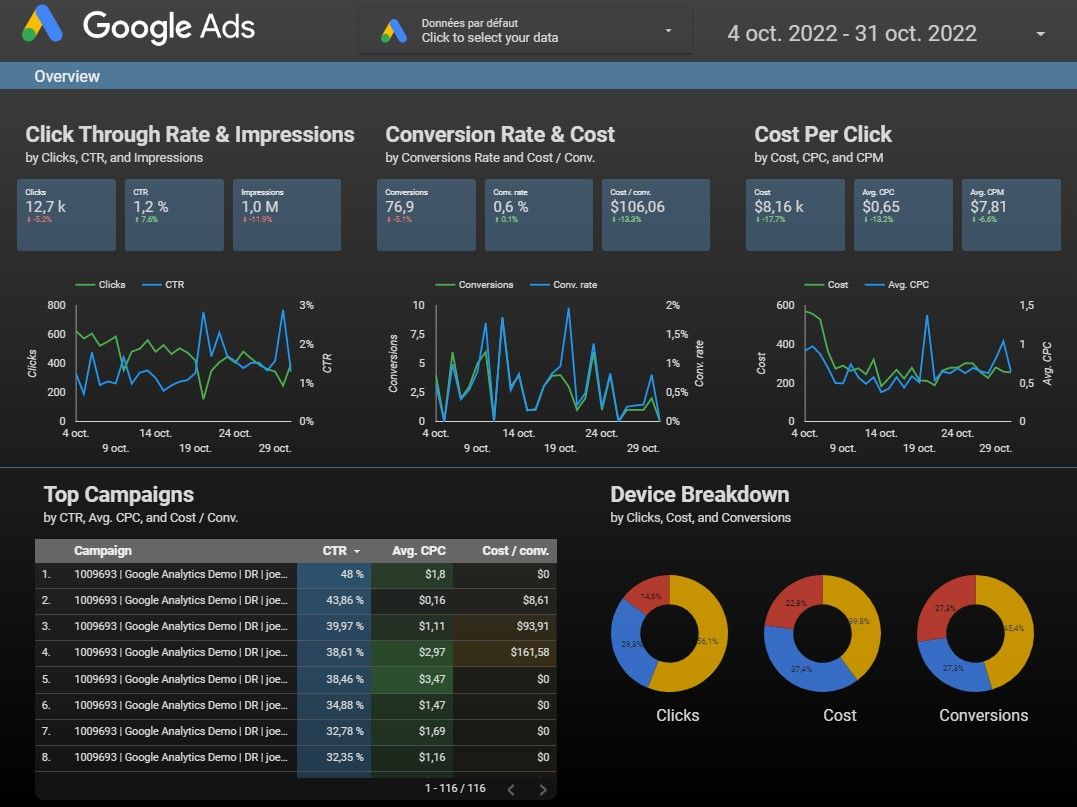Click the Cost / conv. column header

(x=515, y=551)
